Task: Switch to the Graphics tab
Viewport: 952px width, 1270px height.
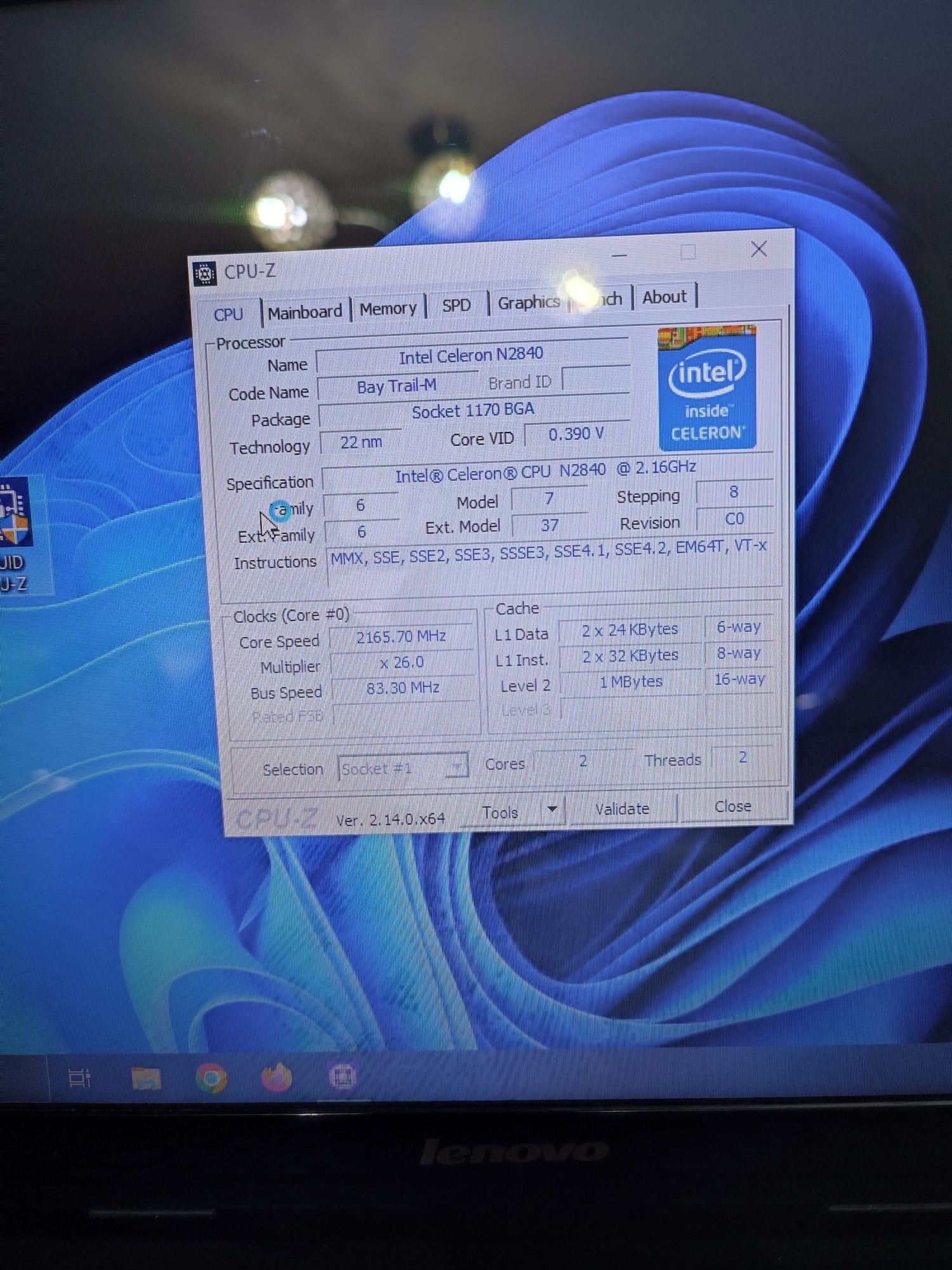Action: coord(529,302)
